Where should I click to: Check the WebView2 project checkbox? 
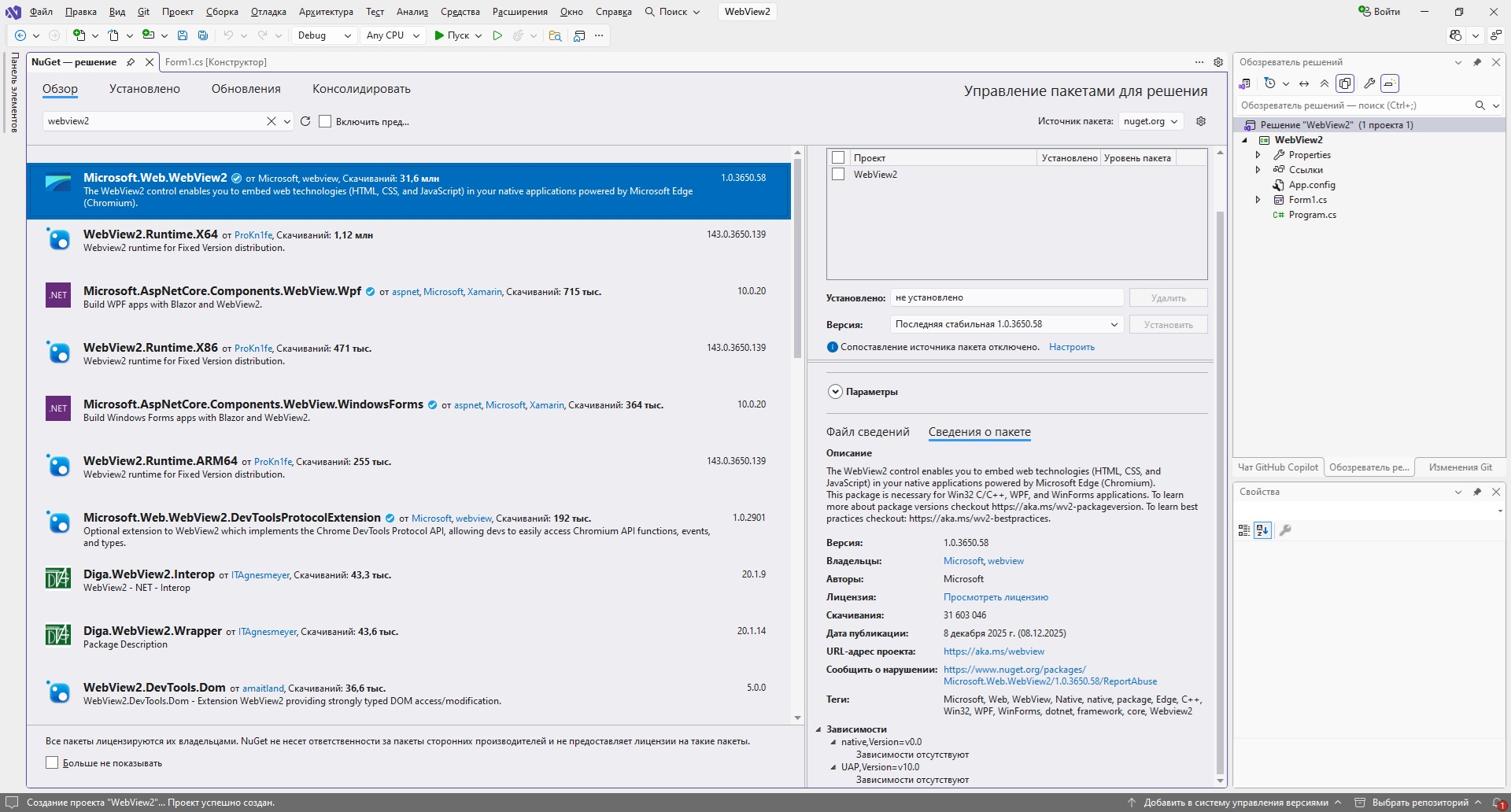(x=838, y=175)
